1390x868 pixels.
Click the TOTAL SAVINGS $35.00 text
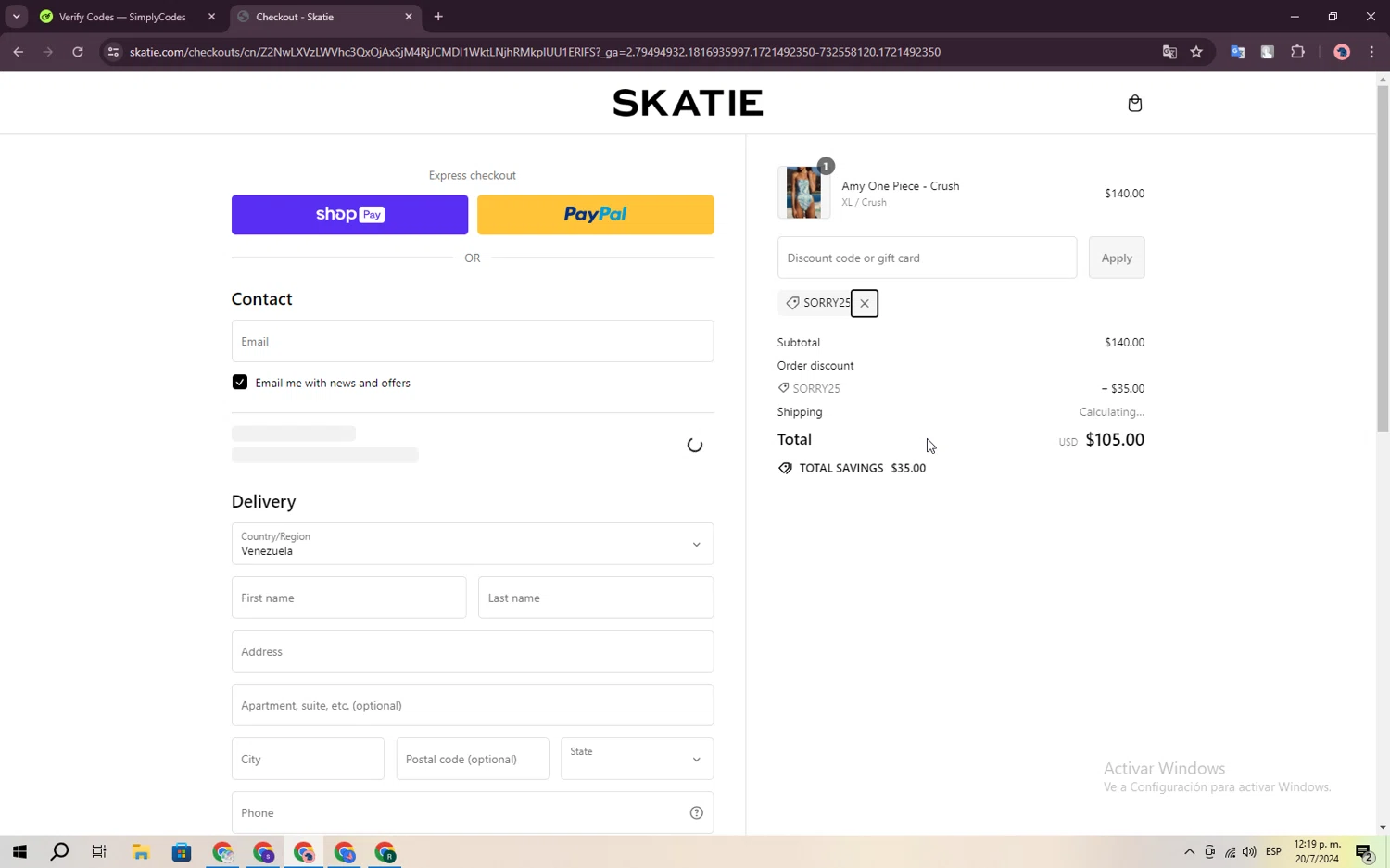pos(862,468)
